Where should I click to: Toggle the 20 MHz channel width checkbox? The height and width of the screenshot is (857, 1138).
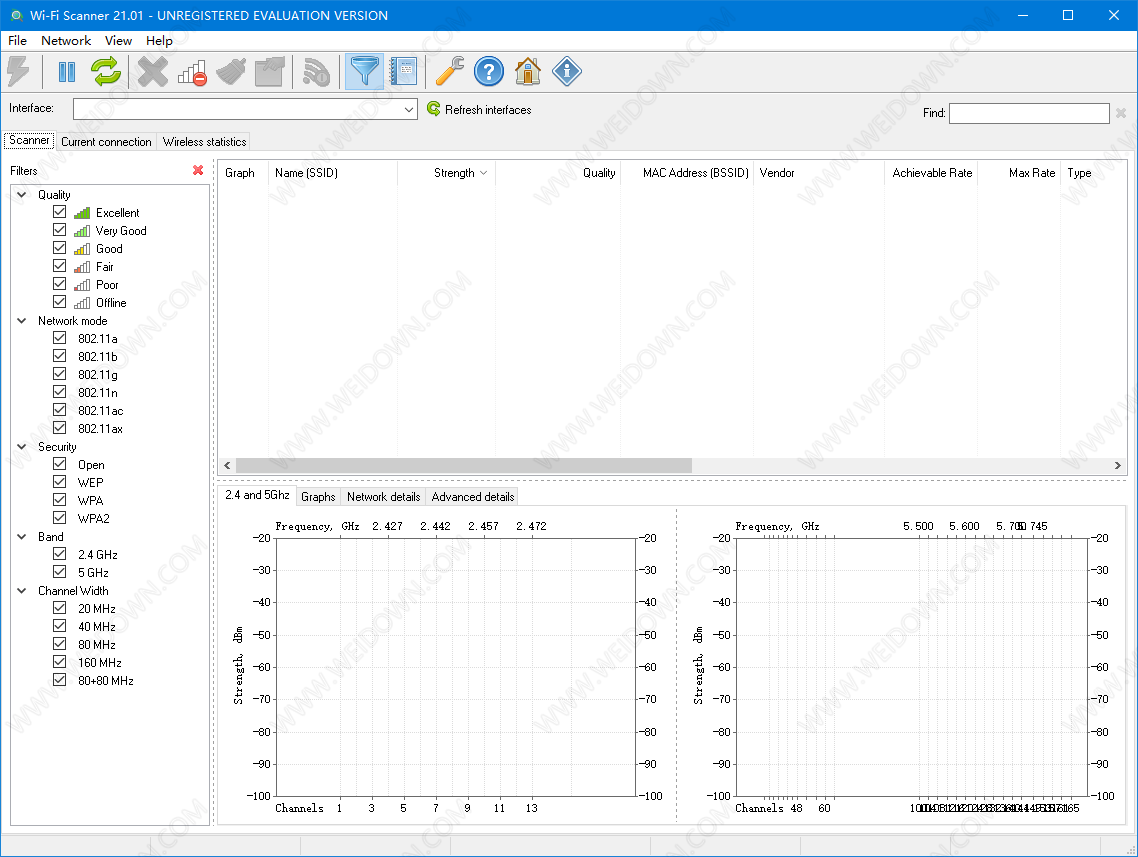[60, 607]
